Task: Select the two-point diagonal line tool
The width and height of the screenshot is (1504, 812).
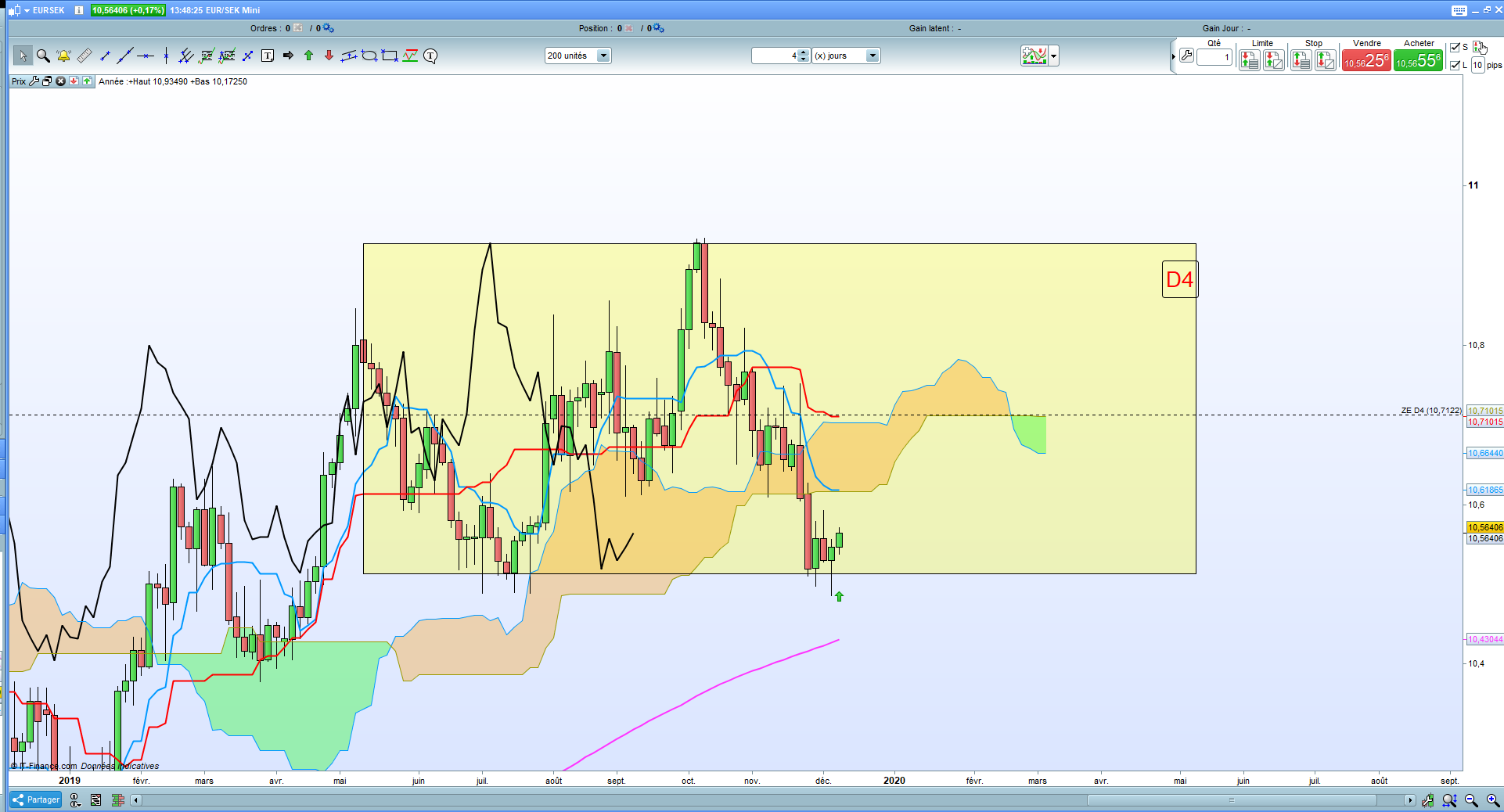Action: (x=247, y=56)
